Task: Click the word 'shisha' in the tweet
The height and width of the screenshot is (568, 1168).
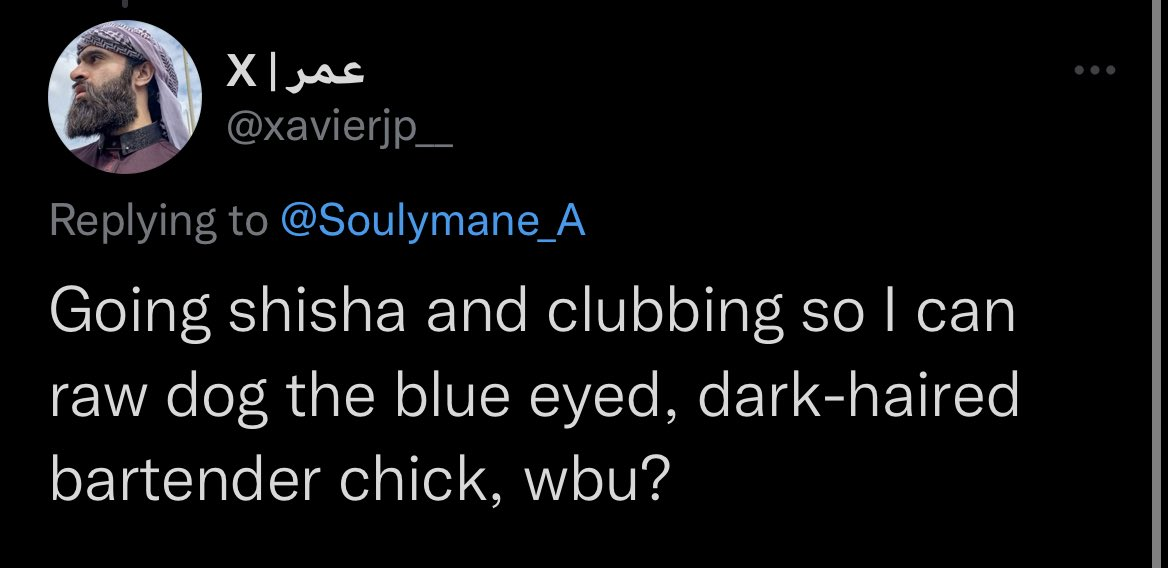Action: (317, 311)
